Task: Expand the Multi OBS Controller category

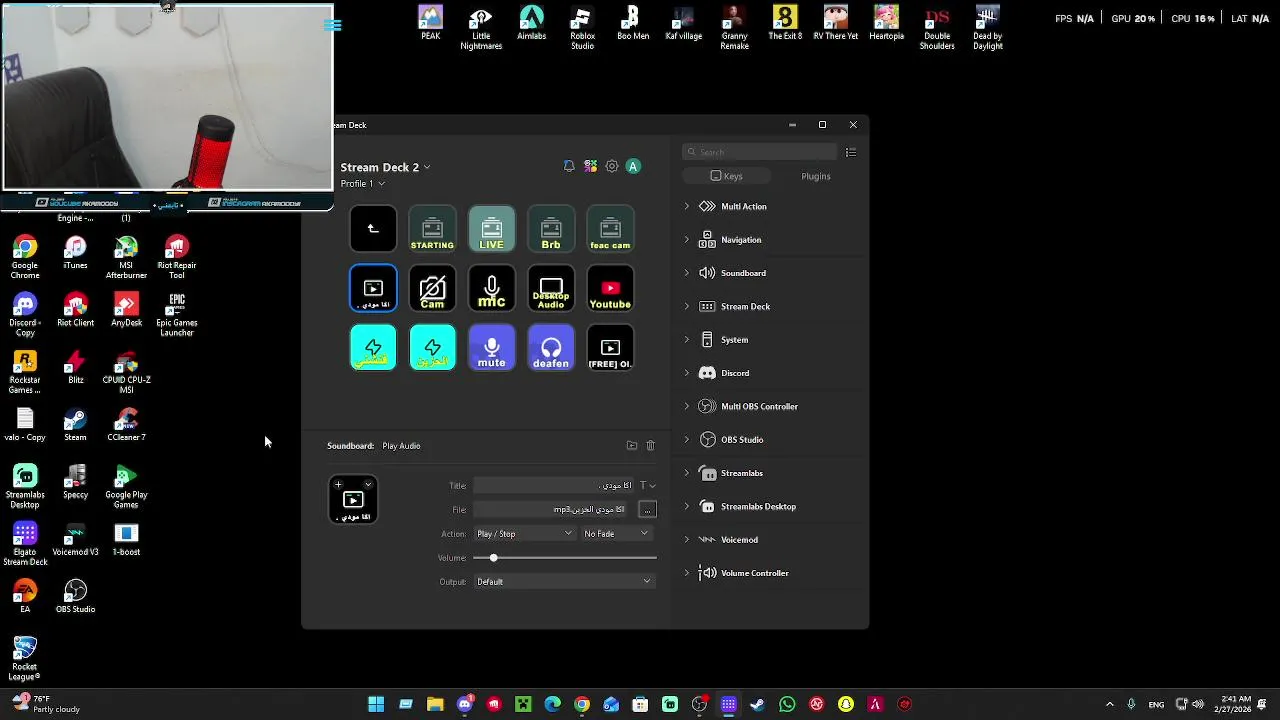Action: click(686, 406)
